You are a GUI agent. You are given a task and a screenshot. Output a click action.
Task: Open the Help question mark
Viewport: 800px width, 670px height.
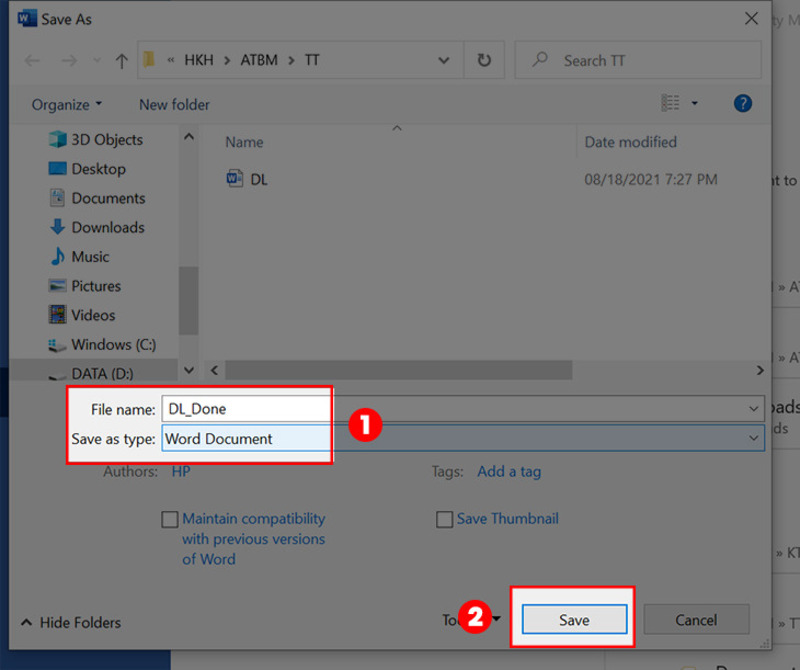(x=743, y=103)
